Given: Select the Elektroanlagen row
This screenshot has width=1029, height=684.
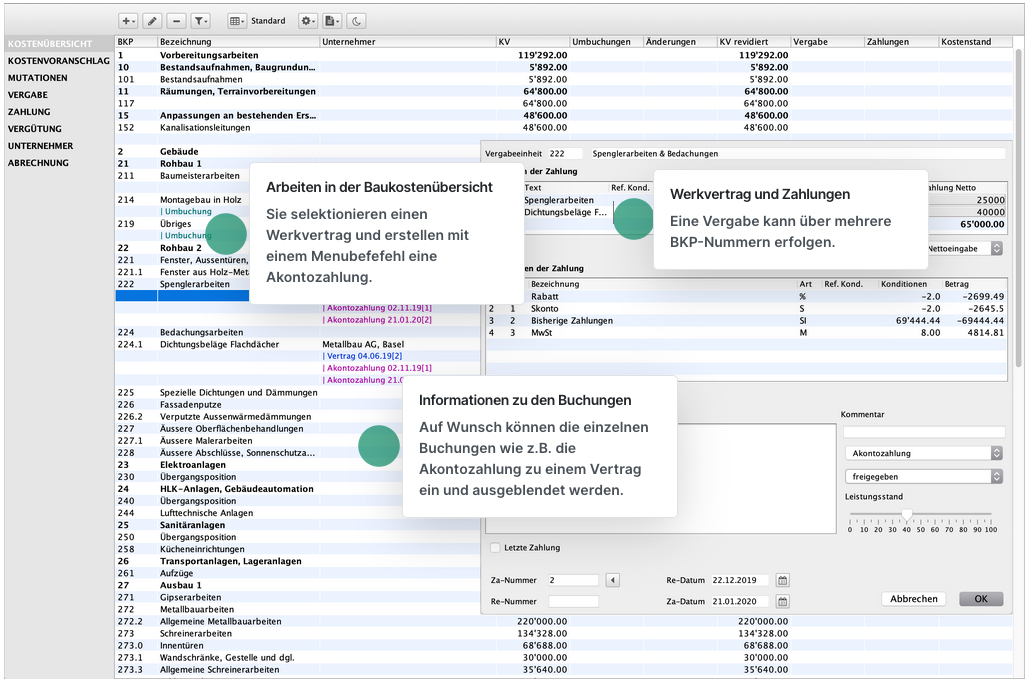Looking at the screenshot, I should pyautogui.click(x=298, y=465).
